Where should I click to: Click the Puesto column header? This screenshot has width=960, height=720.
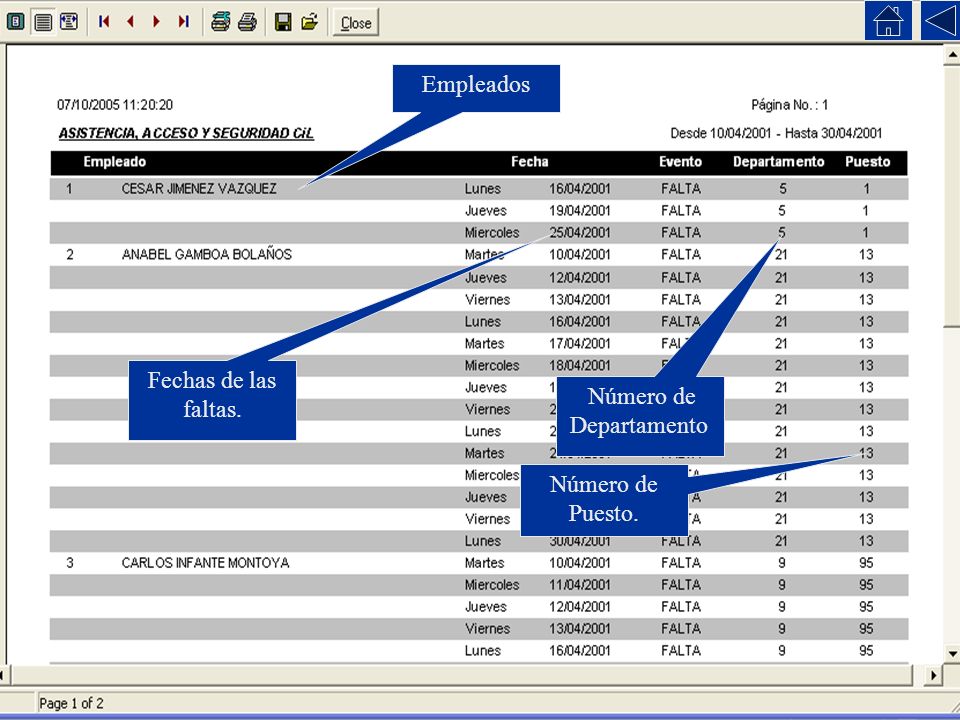[868, 162]
